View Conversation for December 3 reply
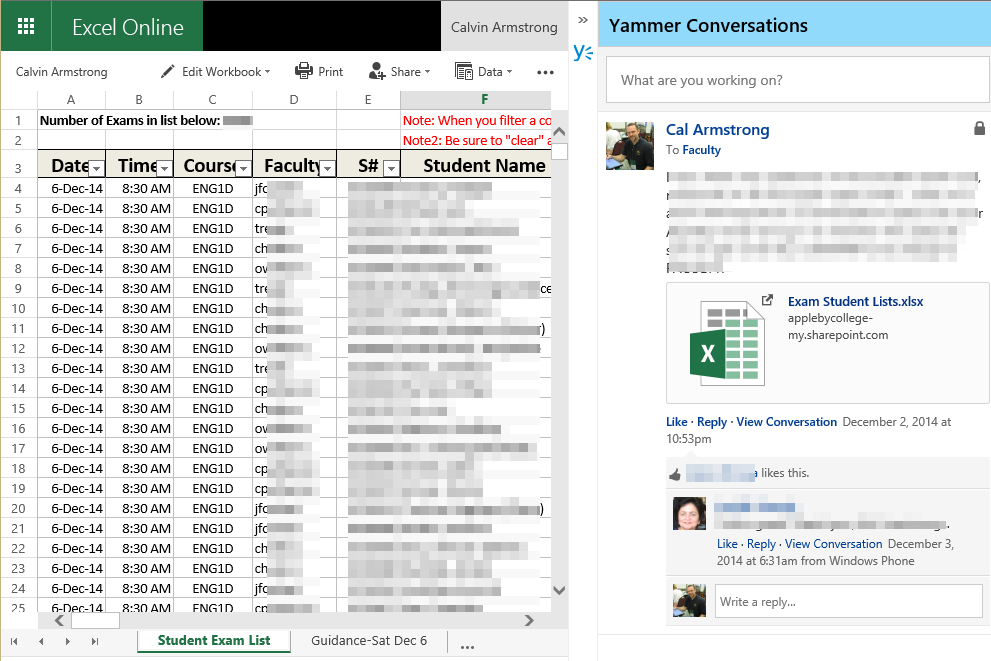Screen dimensions: 991x661 click(x=833, y=543)
